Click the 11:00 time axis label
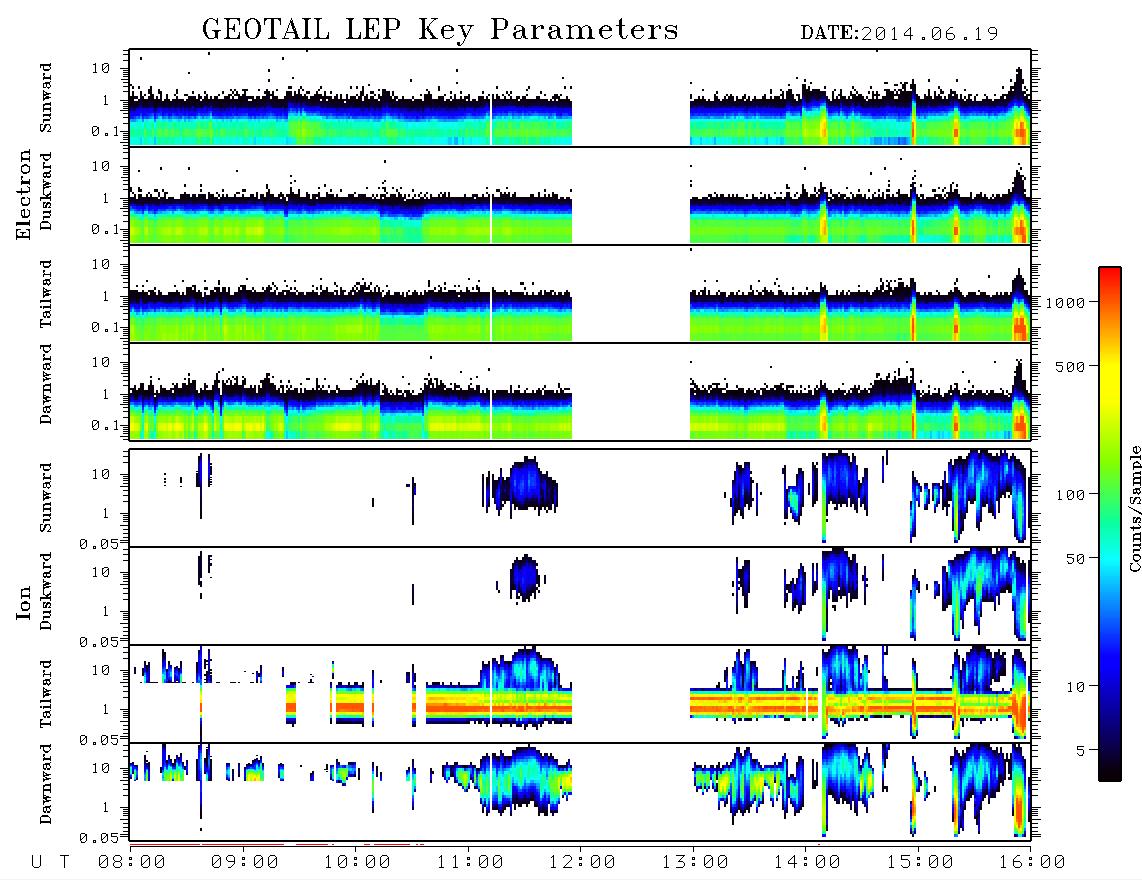1142x880 pixels. point(470,863)
